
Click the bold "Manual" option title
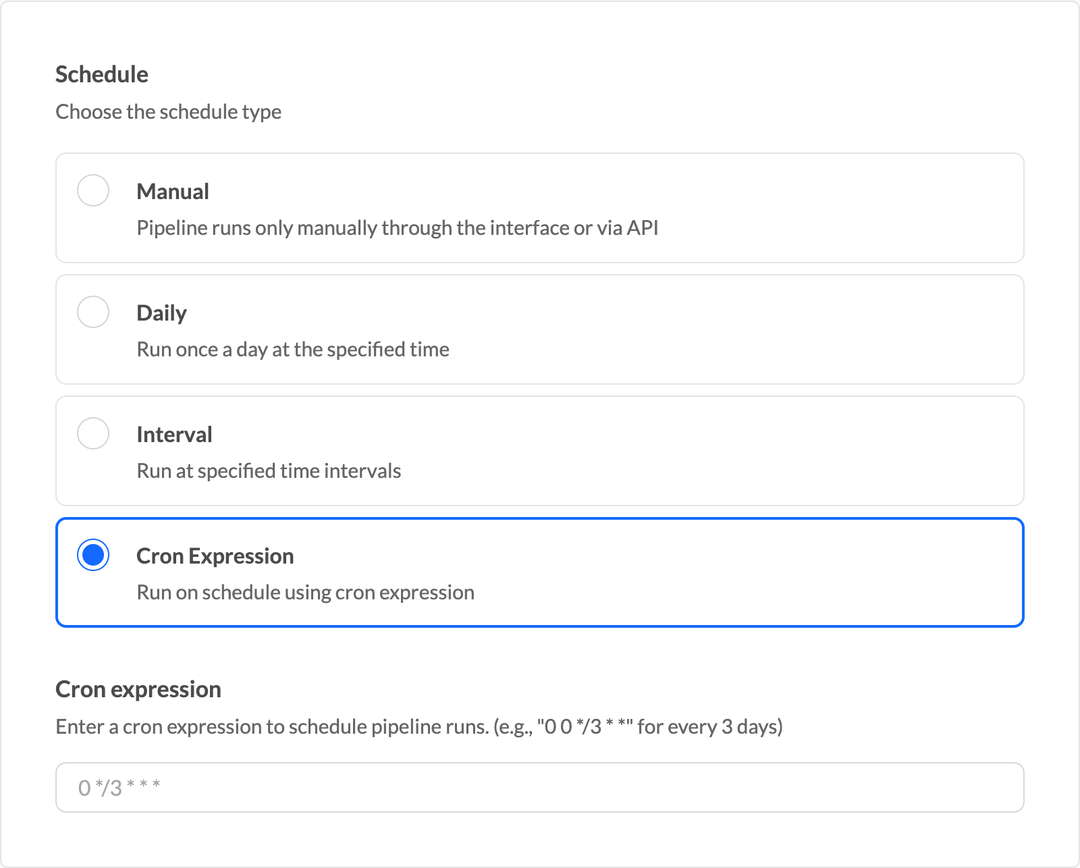173,192
